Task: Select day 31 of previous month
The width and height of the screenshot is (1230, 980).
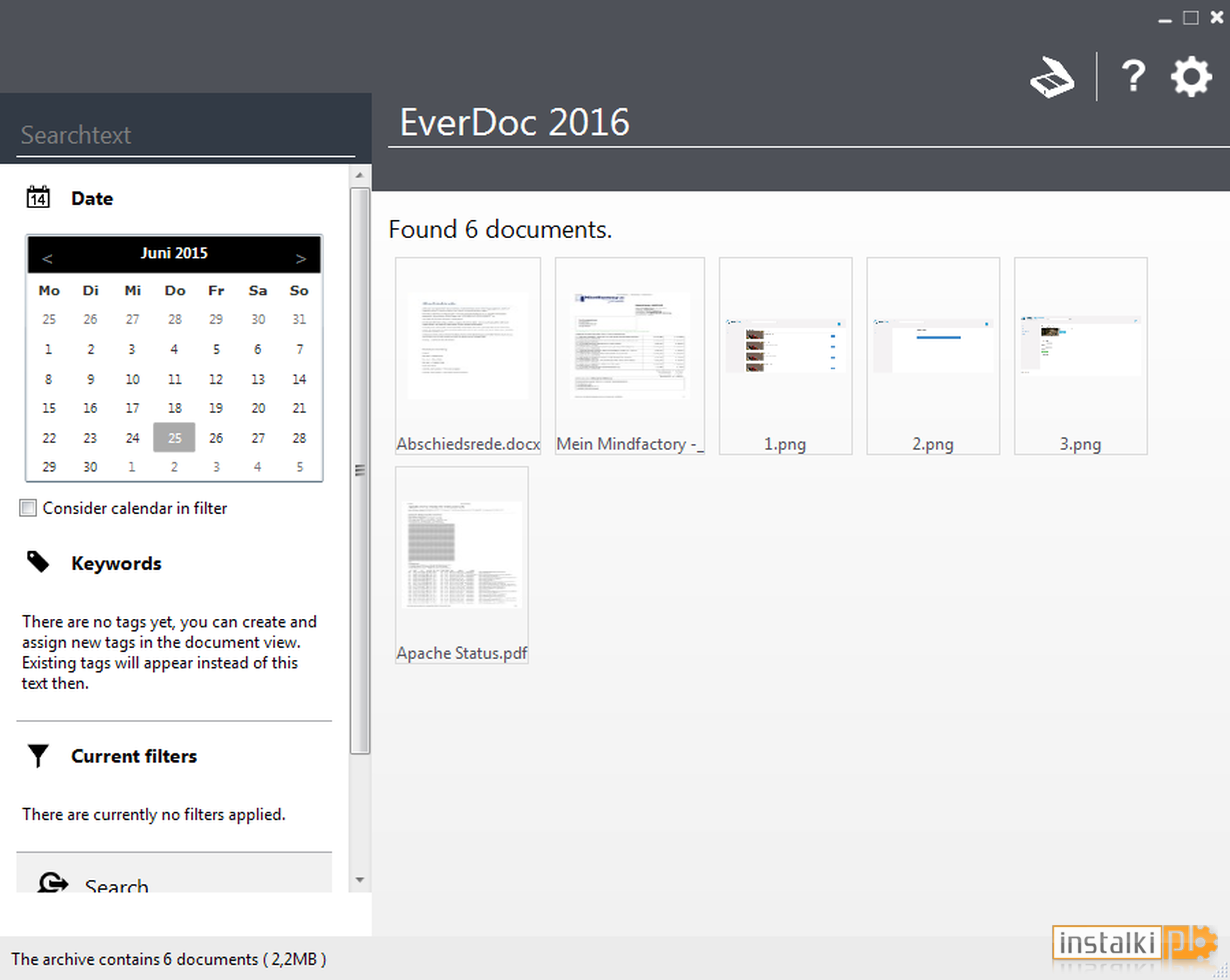Action: pos(299,320)
